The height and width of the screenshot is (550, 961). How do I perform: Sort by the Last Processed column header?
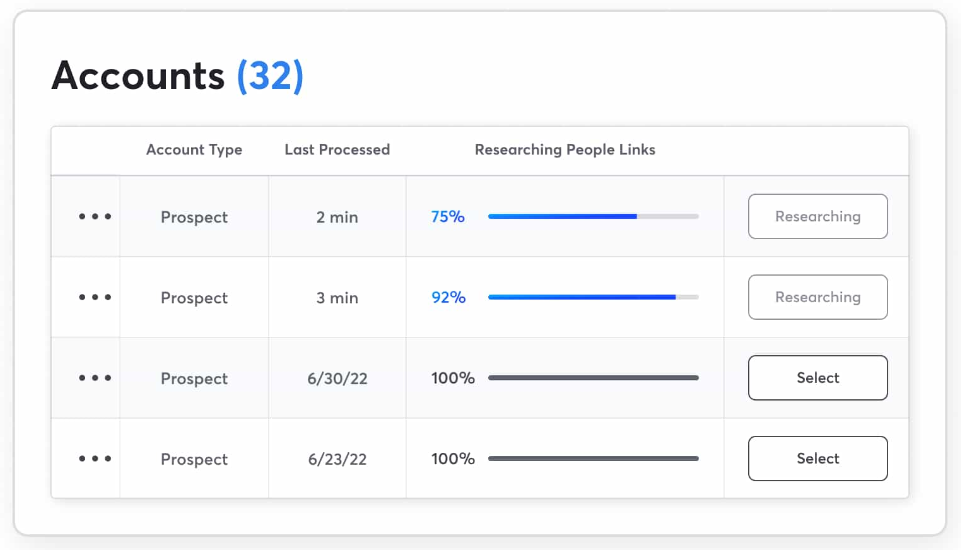coord(337,150)
